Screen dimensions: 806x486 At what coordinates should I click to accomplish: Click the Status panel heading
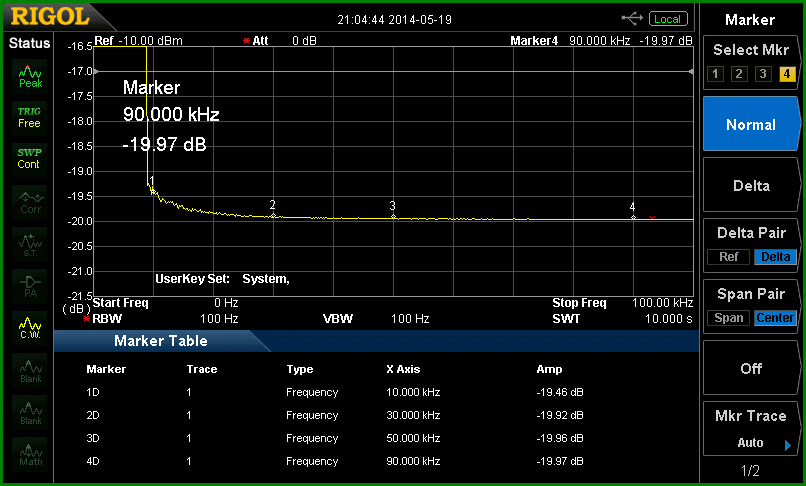tap(29, 43)
